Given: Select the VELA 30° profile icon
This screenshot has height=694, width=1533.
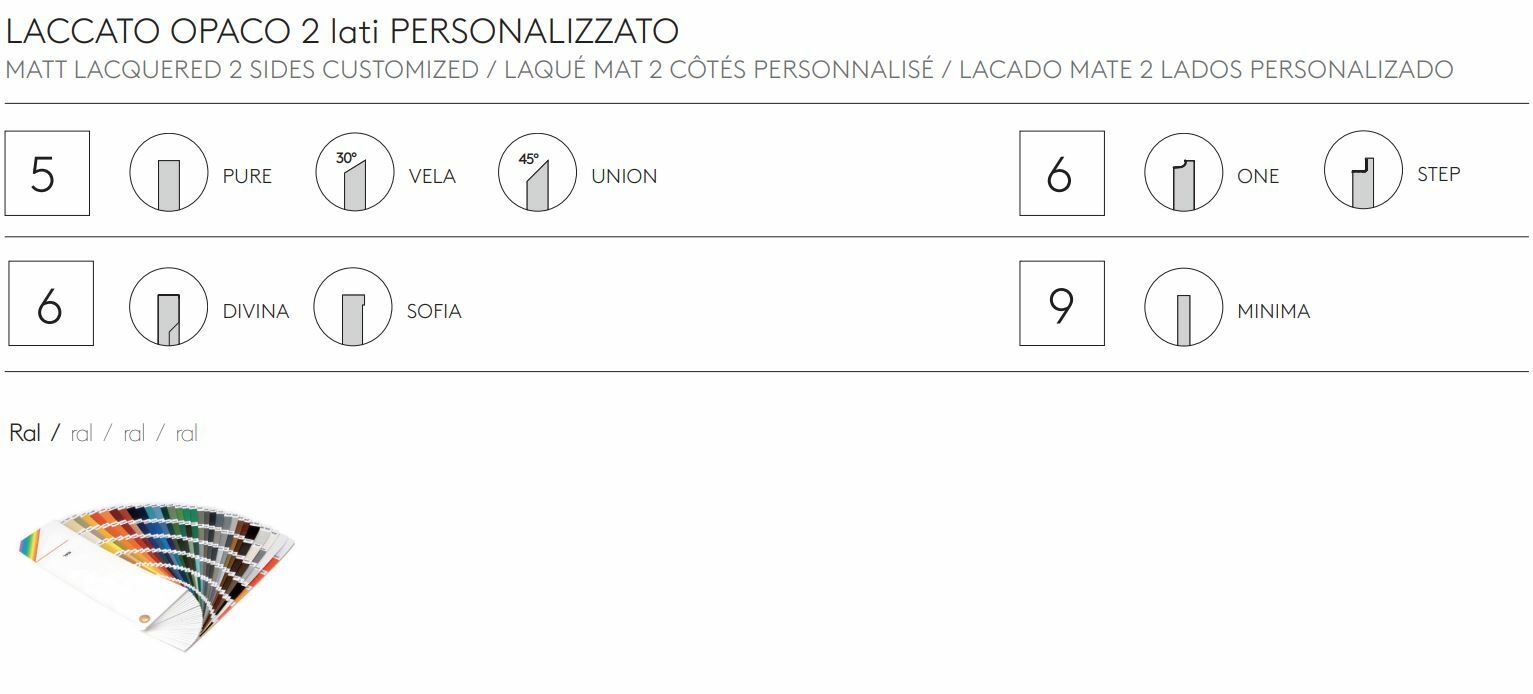Looking at the screenshot, I should tap(354, 172).
